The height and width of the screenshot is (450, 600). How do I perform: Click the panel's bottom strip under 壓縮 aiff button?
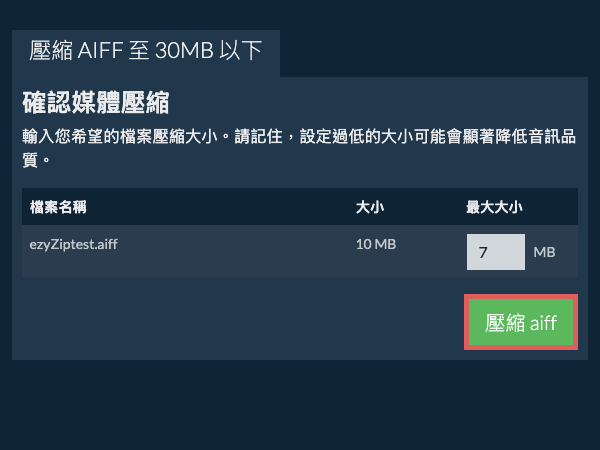click(x=521, y=355)
